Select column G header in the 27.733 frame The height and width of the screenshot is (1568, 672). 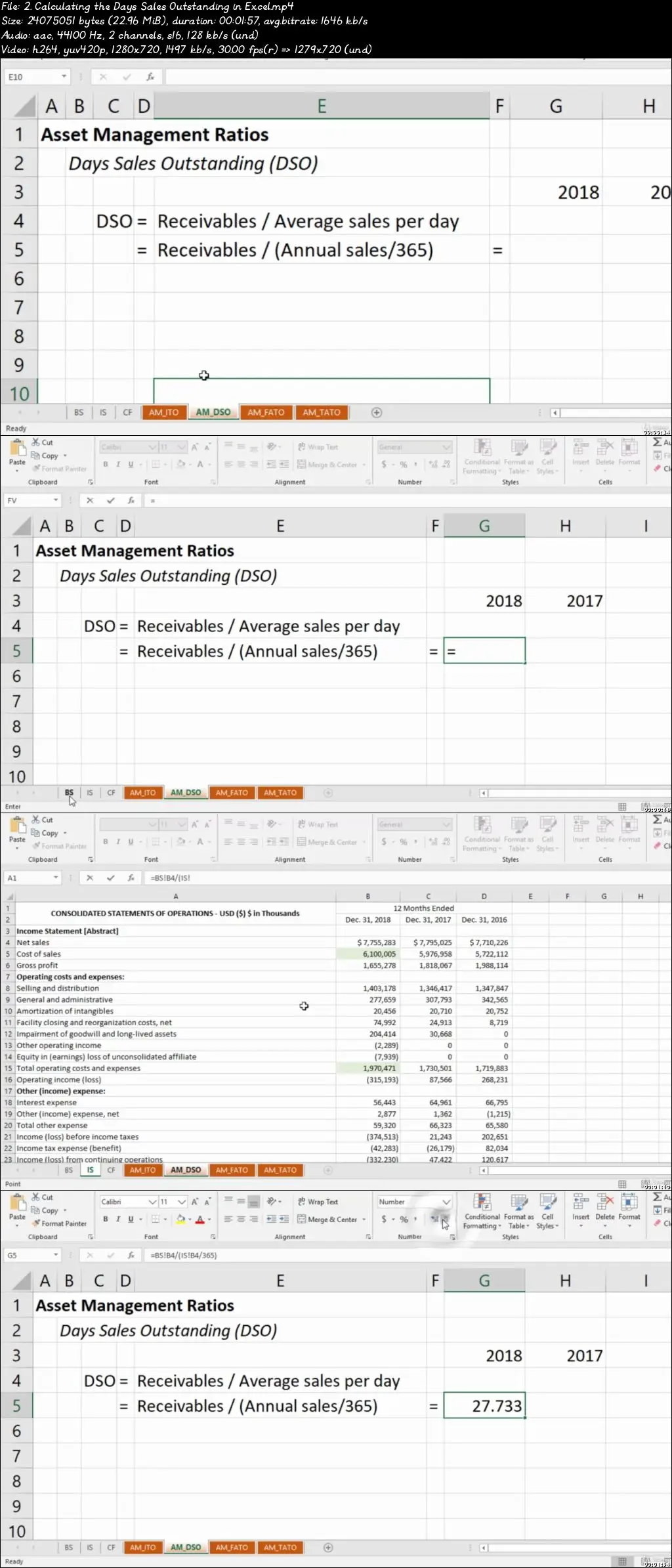point(484,1281)
